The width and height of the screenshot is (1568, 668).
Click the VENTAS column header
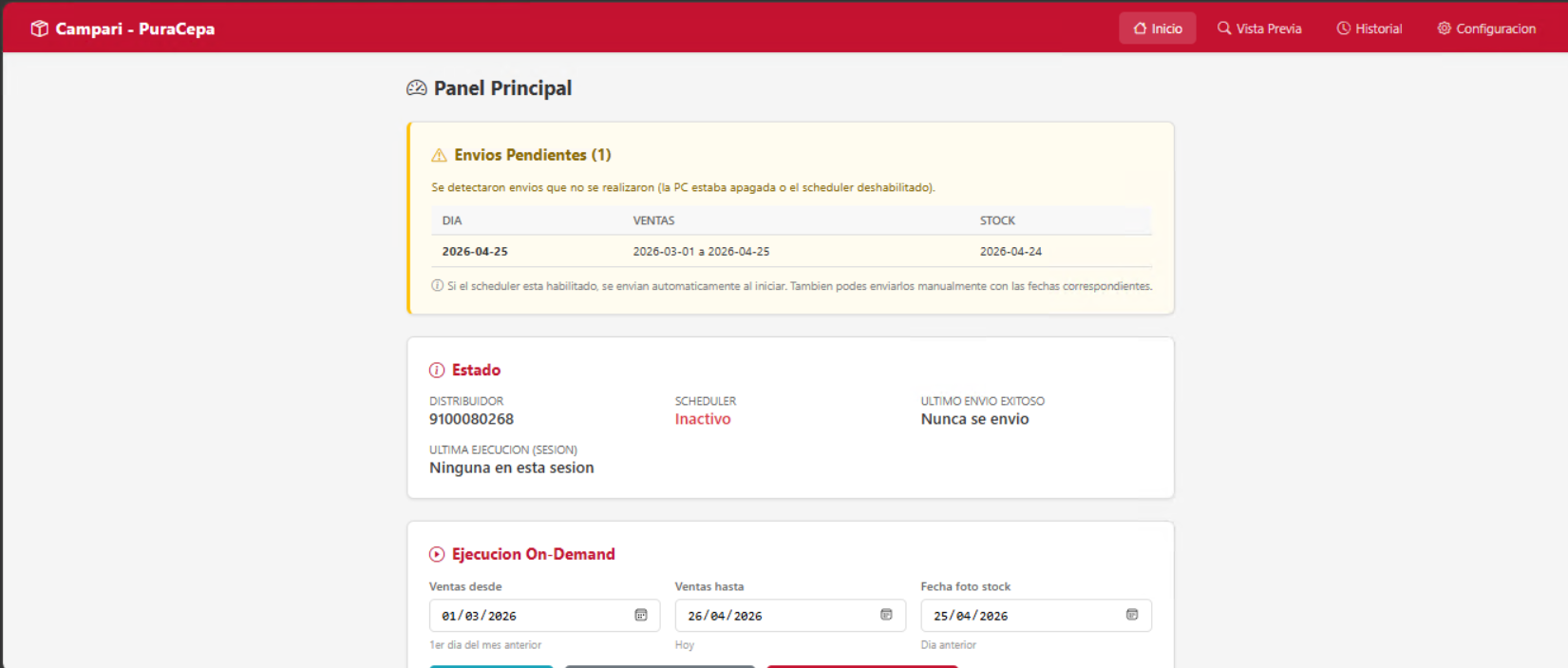pos(653,220)
